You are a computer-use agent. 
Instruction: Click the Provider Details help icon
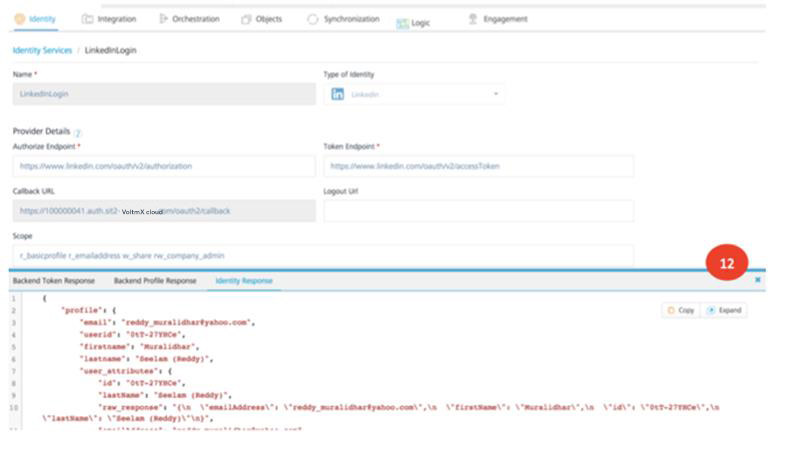[78, 133]
